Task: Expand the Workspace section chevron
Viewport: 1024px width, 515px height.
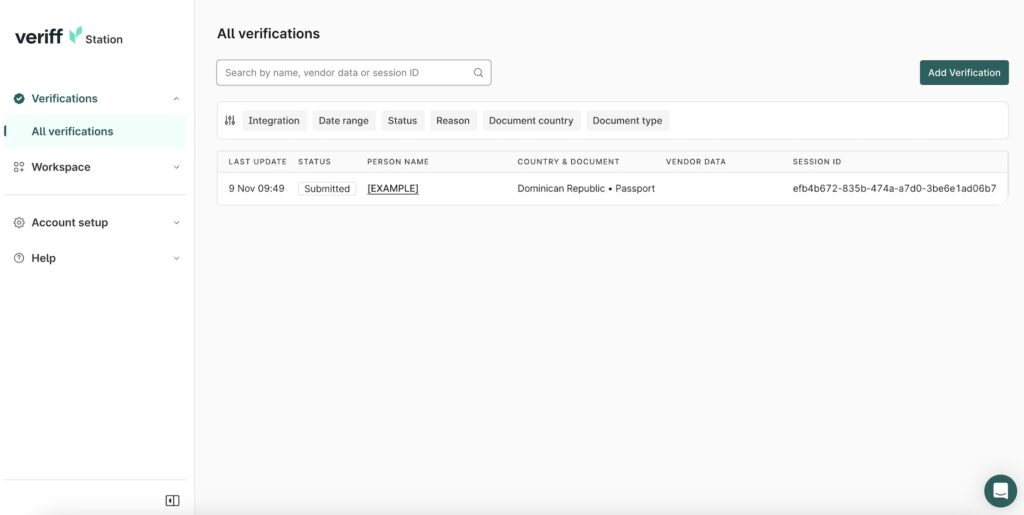Action: coord(176,167)
